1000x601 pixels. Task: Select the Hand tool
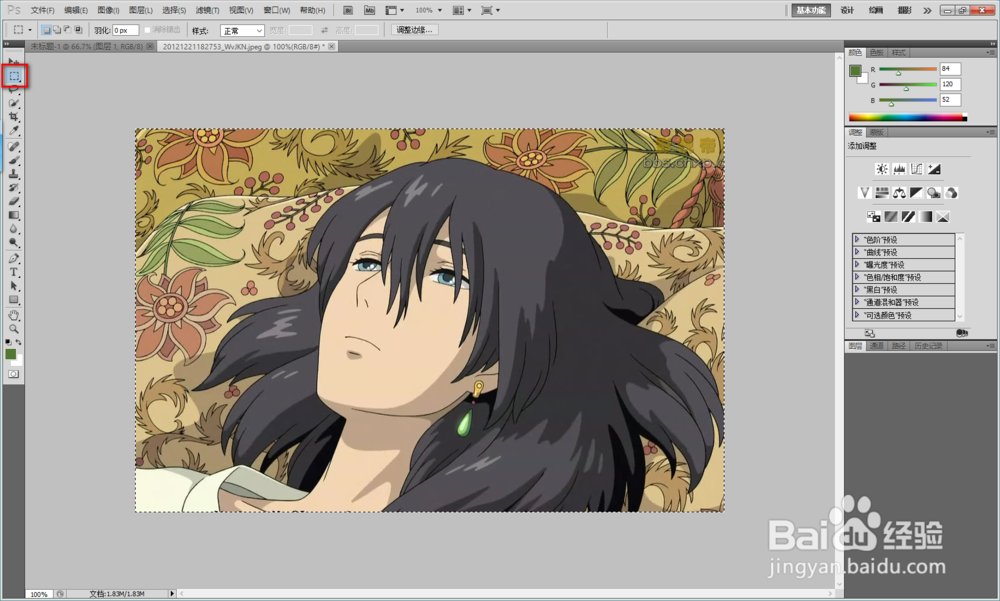pos(13,315)
